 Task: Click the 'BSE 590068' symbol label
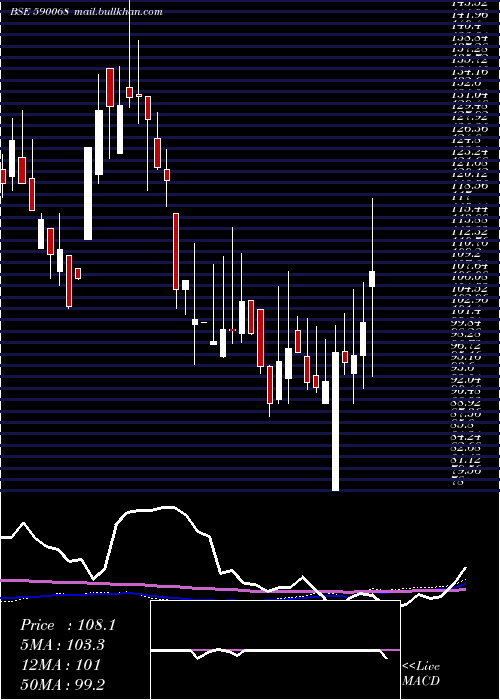coord(39,12)
